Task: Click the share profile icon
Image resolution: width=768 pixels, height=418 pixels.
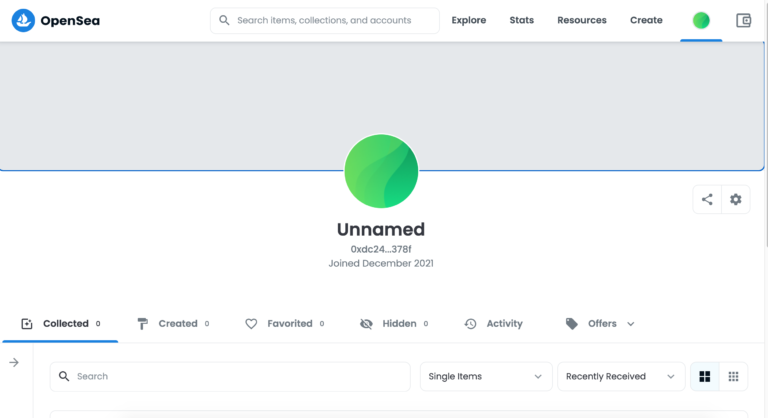Action: pos(707,199)
